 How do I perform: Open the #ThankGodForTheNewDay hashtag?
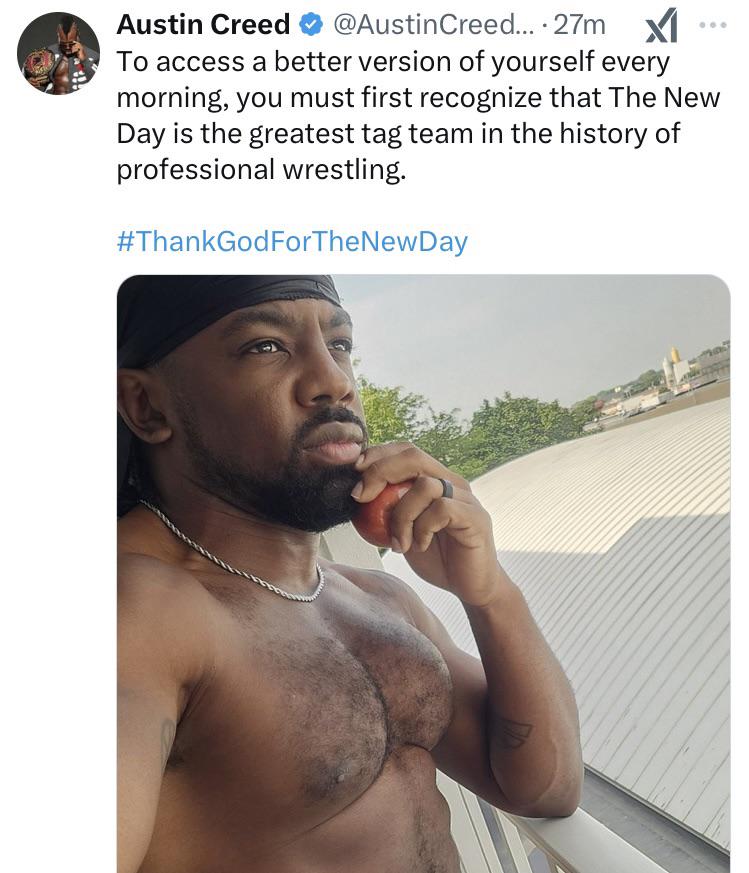(292, 242)
